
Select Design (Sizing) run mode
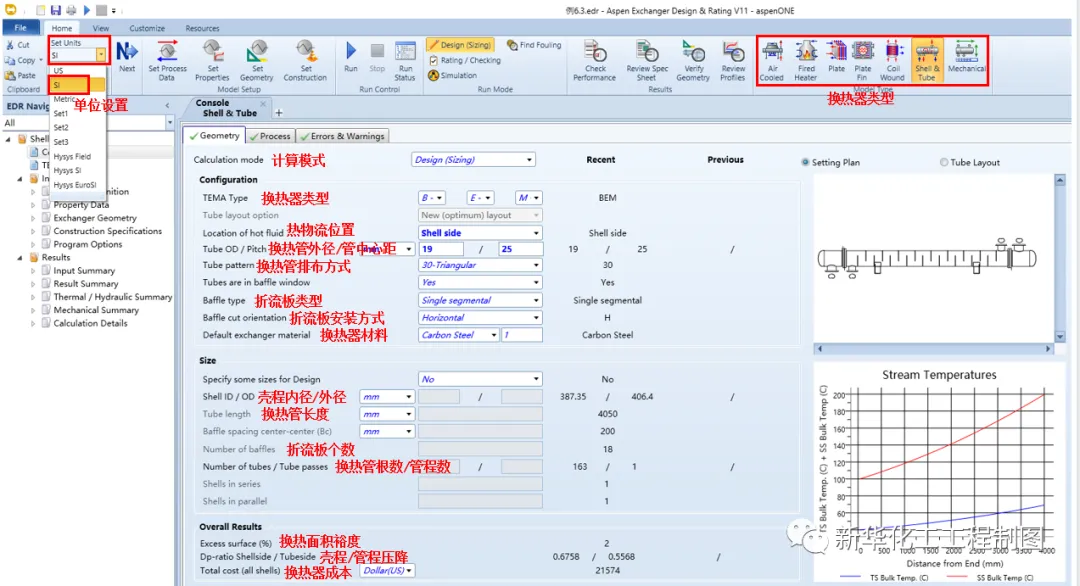click(459, 45)
